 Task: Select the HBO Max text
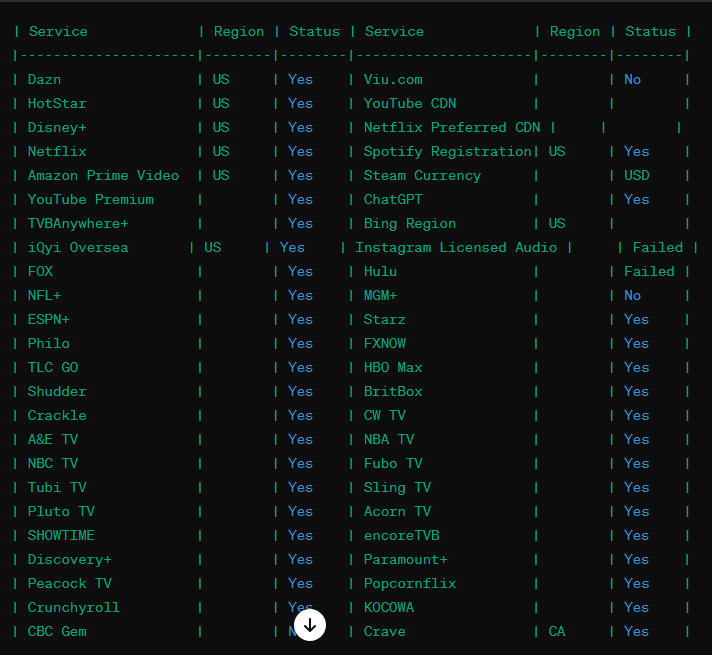pos(393,367)
